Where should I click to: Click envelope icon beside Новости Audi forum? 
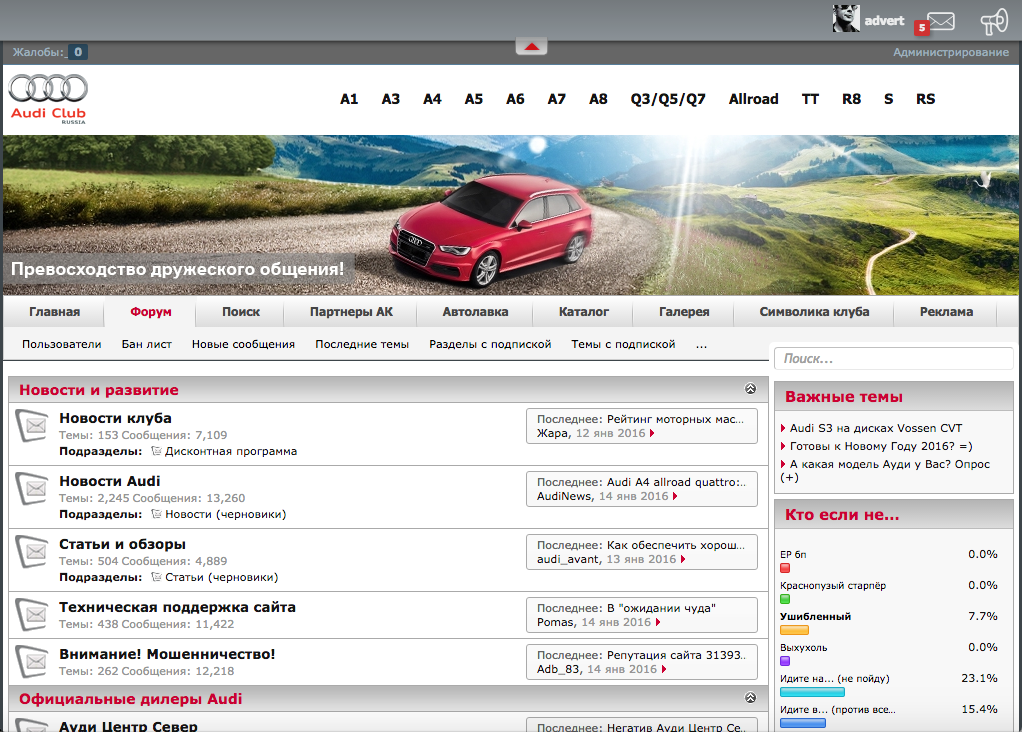(33, 490)
